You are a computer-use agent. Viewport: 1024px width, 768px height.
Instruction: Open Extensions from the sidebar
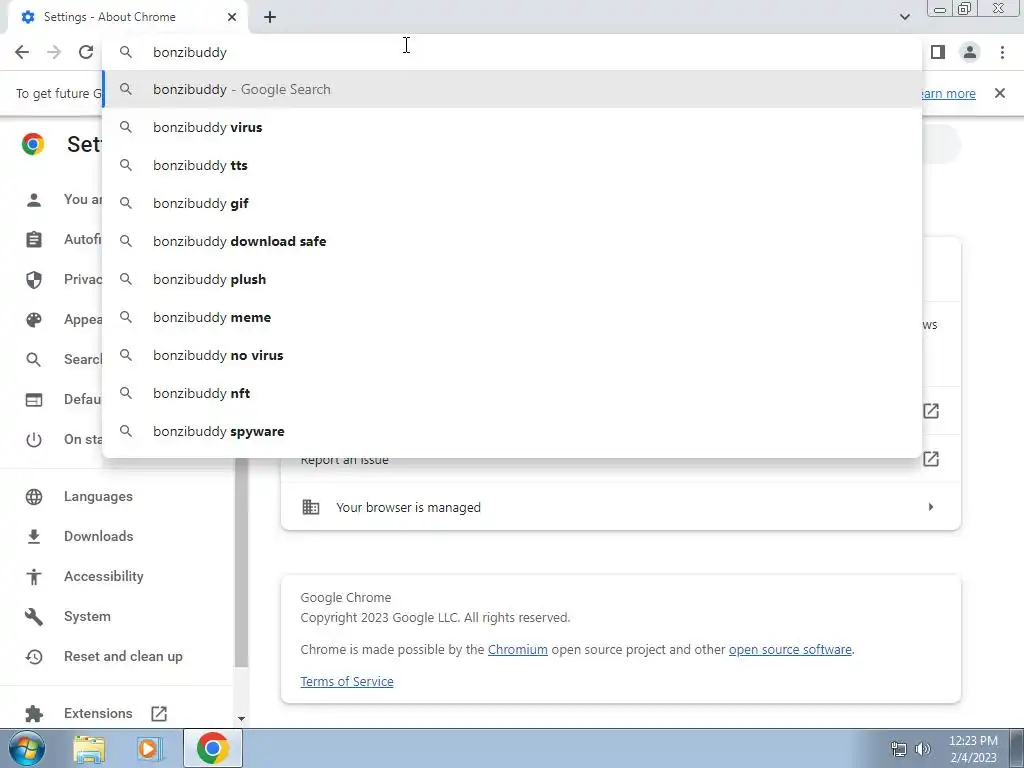pos(98,713)
